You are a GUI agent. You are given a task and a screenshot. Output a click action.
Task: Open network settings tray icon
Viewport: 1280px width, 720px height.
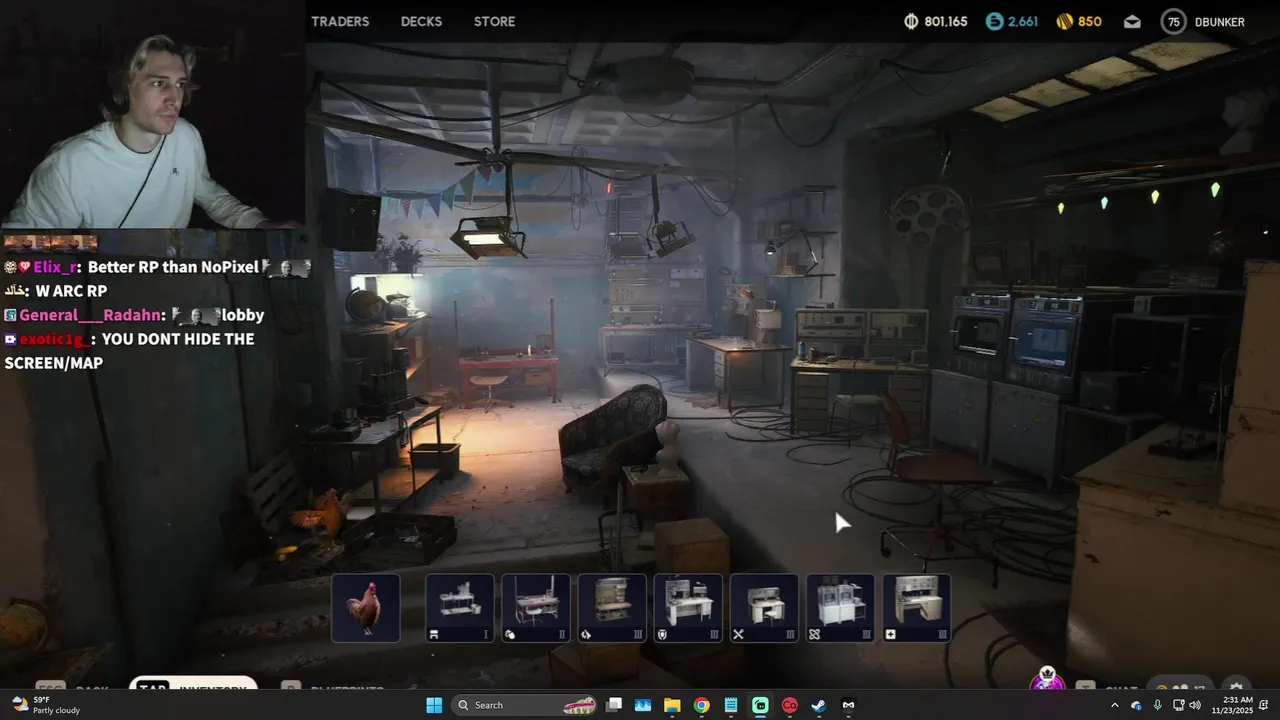pyautogui.click(x=1177, y=705)
